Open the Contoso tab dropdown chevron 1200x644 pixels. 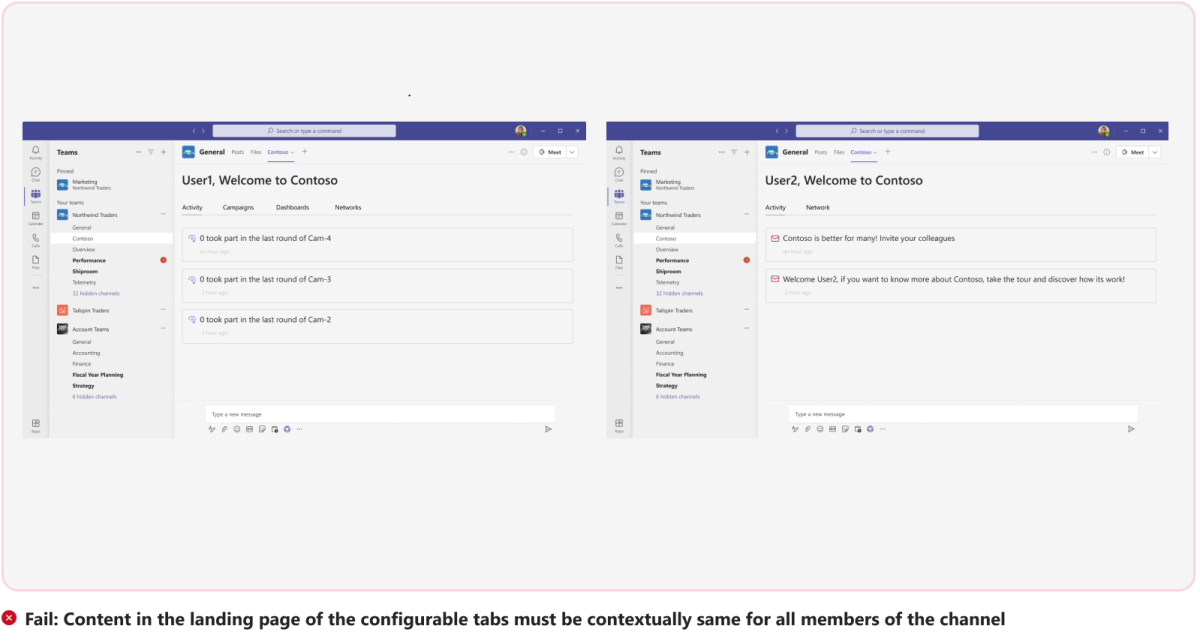point(292,152)
